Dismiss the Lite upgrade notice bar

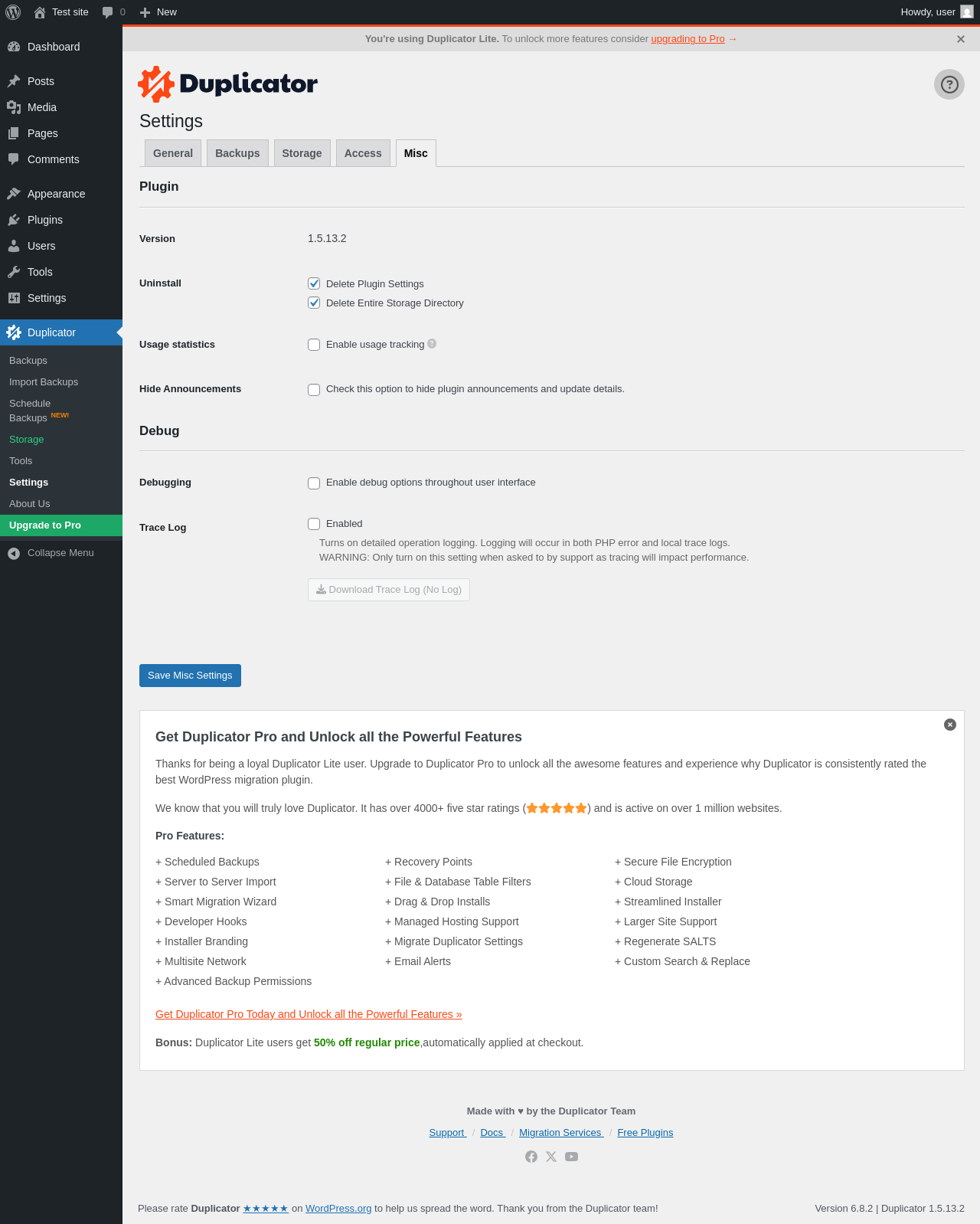point(961,39)
